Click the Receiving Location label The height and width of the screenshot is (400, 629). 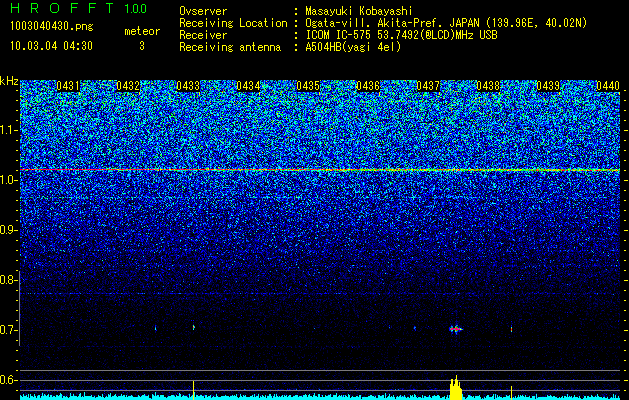tap(233, 23)
